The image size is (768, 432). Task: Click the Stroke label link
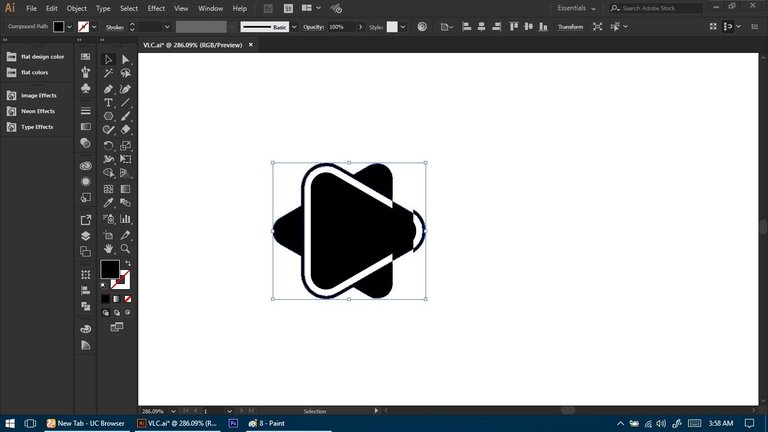115,27
